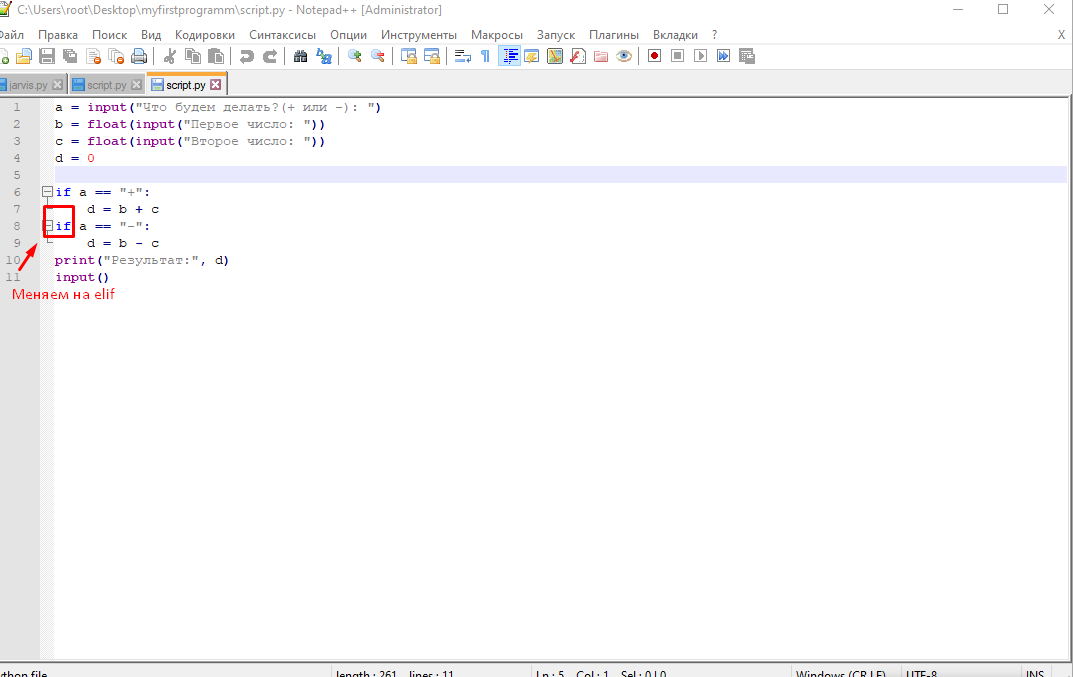Play back the recorded macro
The image size is (1073, 677).
click(x=700, y=56)
